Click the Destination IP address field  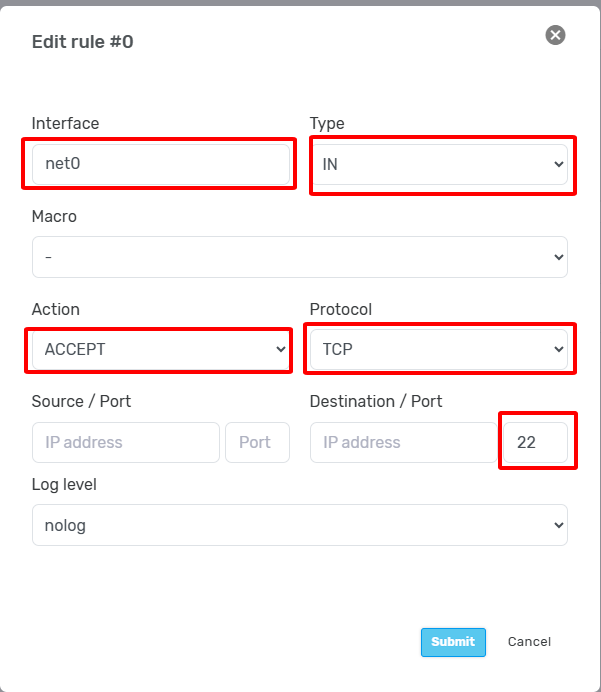click(403, 442)
